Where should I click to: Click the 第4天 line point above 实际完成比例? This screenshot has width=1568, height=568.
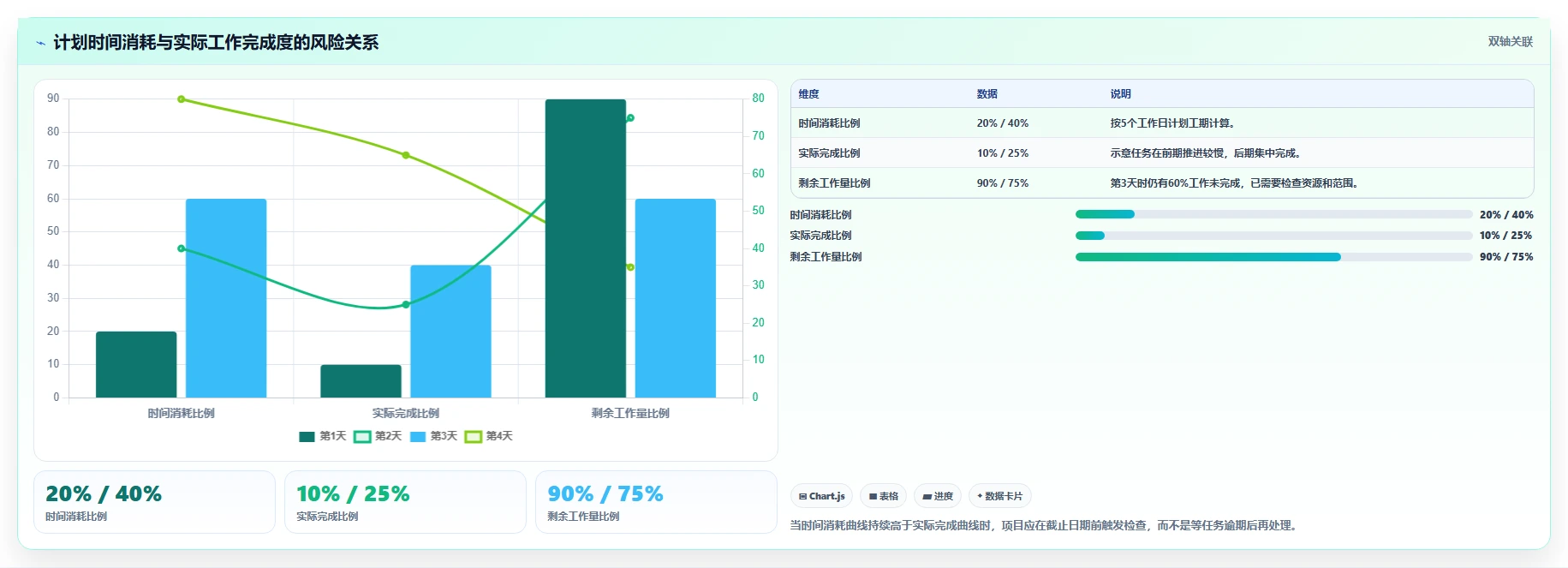pos(406,155)
